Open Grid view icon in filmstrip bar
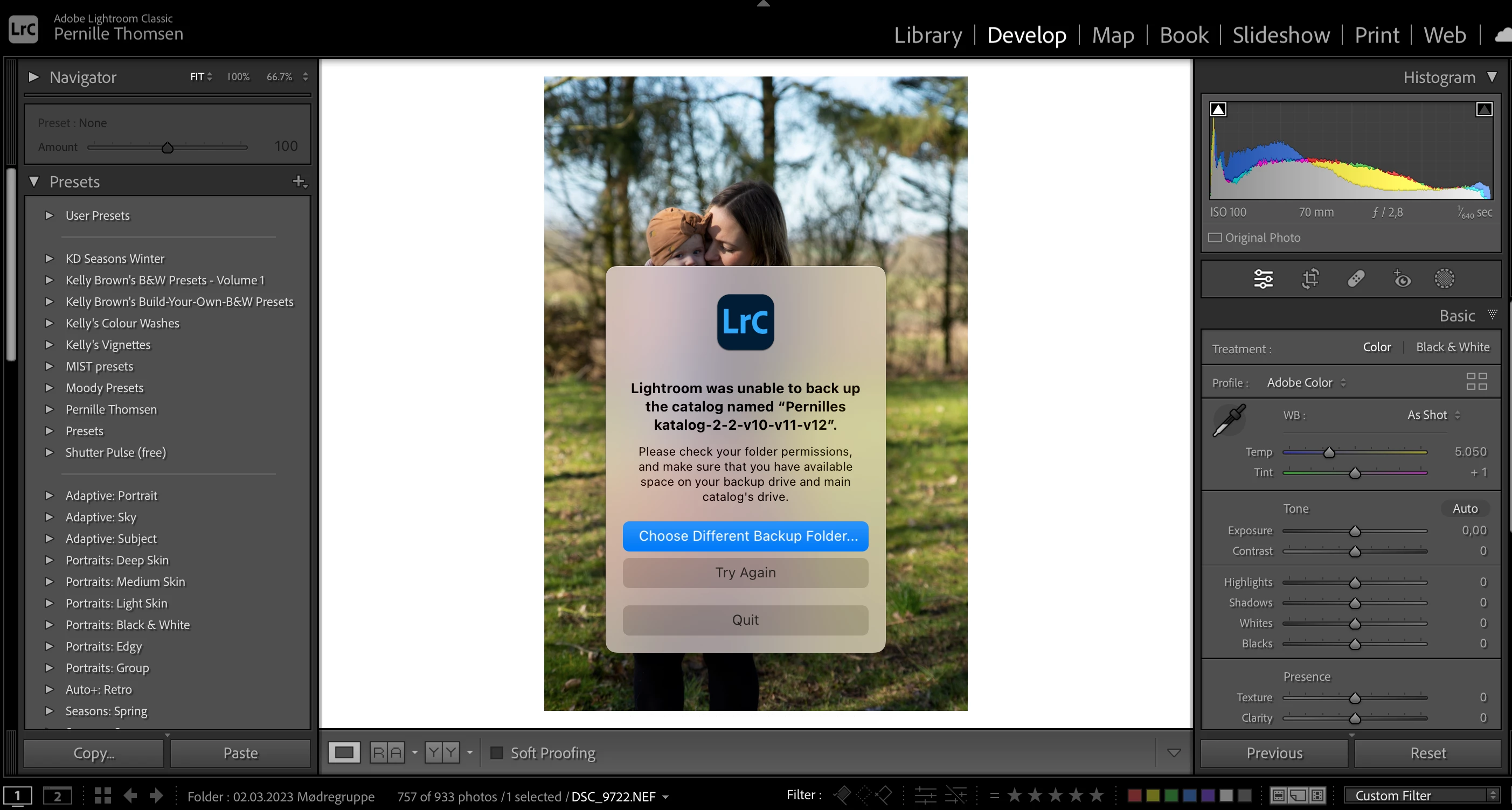 [x=103, y=796]
